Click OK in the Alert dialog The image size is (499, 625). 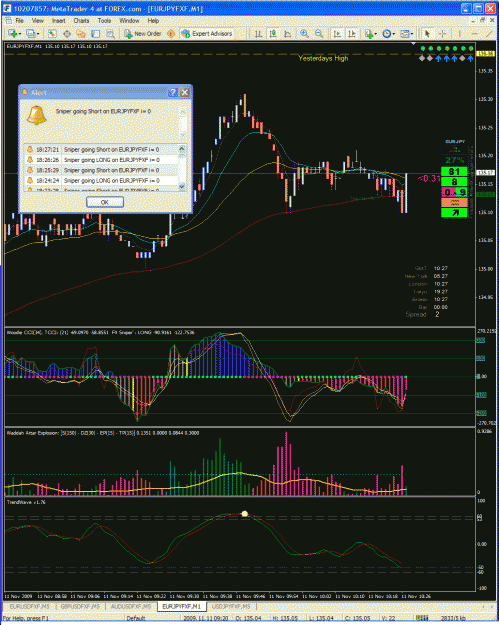[x=105, y=202]
